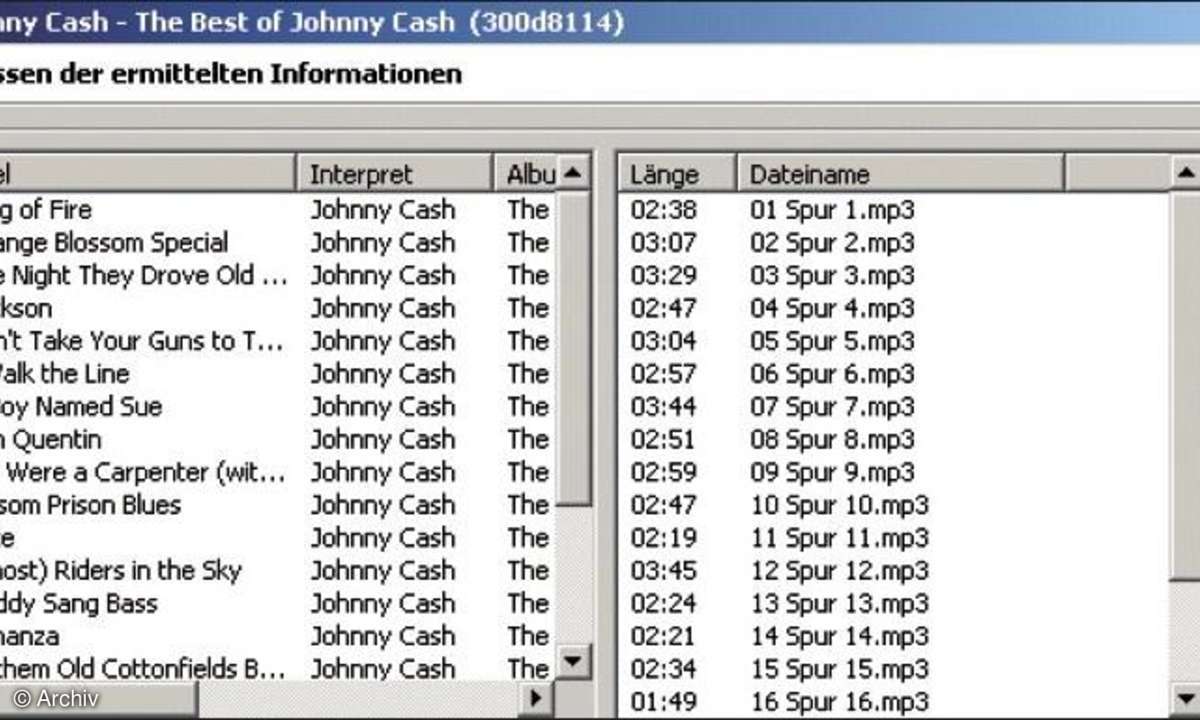The height and width of the screenshot is (720, 1200).
Task: Select the Take Your Guns title row
Action: point(142,341)
